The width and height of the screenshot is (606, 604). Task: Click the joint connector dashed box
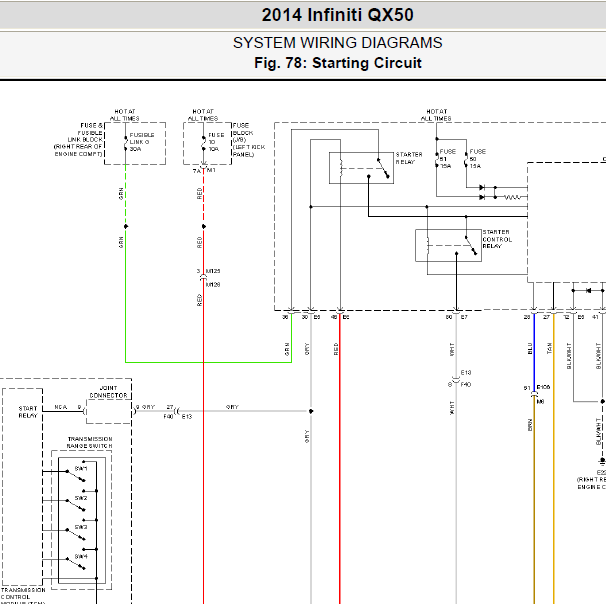pos(109,412)
